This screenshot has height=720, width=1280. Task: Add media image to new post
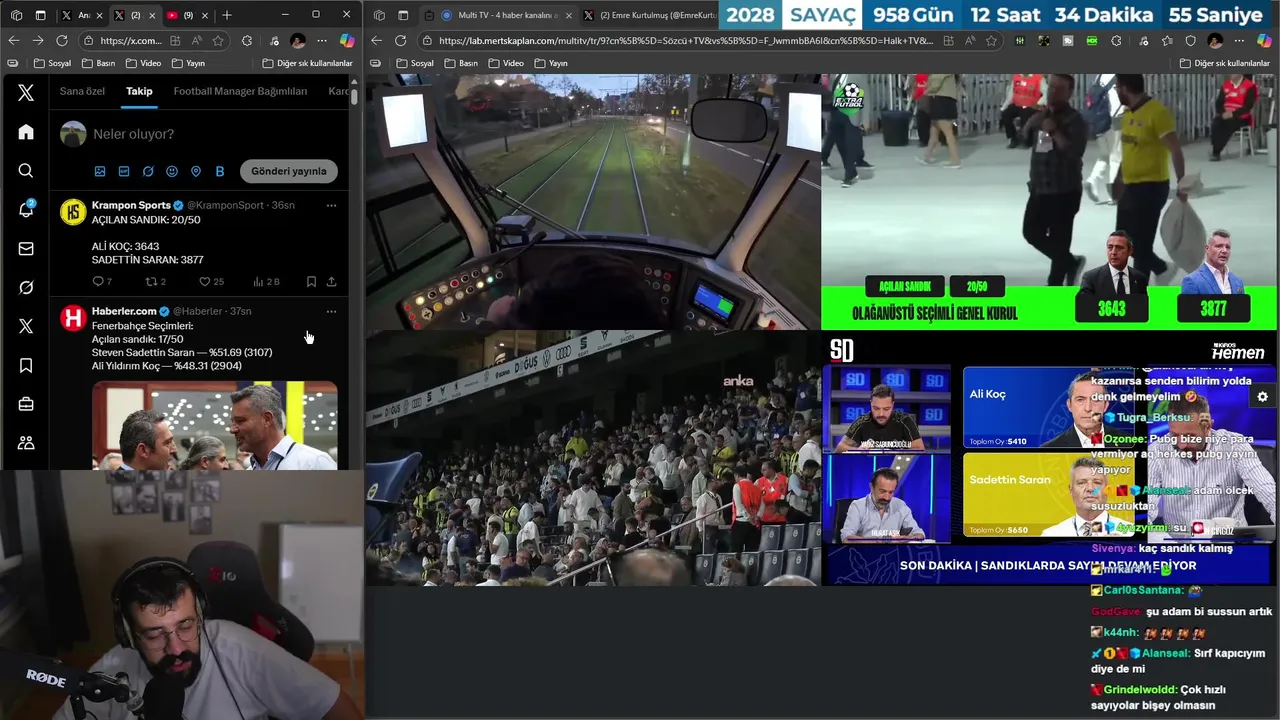(x=100, y=171)
